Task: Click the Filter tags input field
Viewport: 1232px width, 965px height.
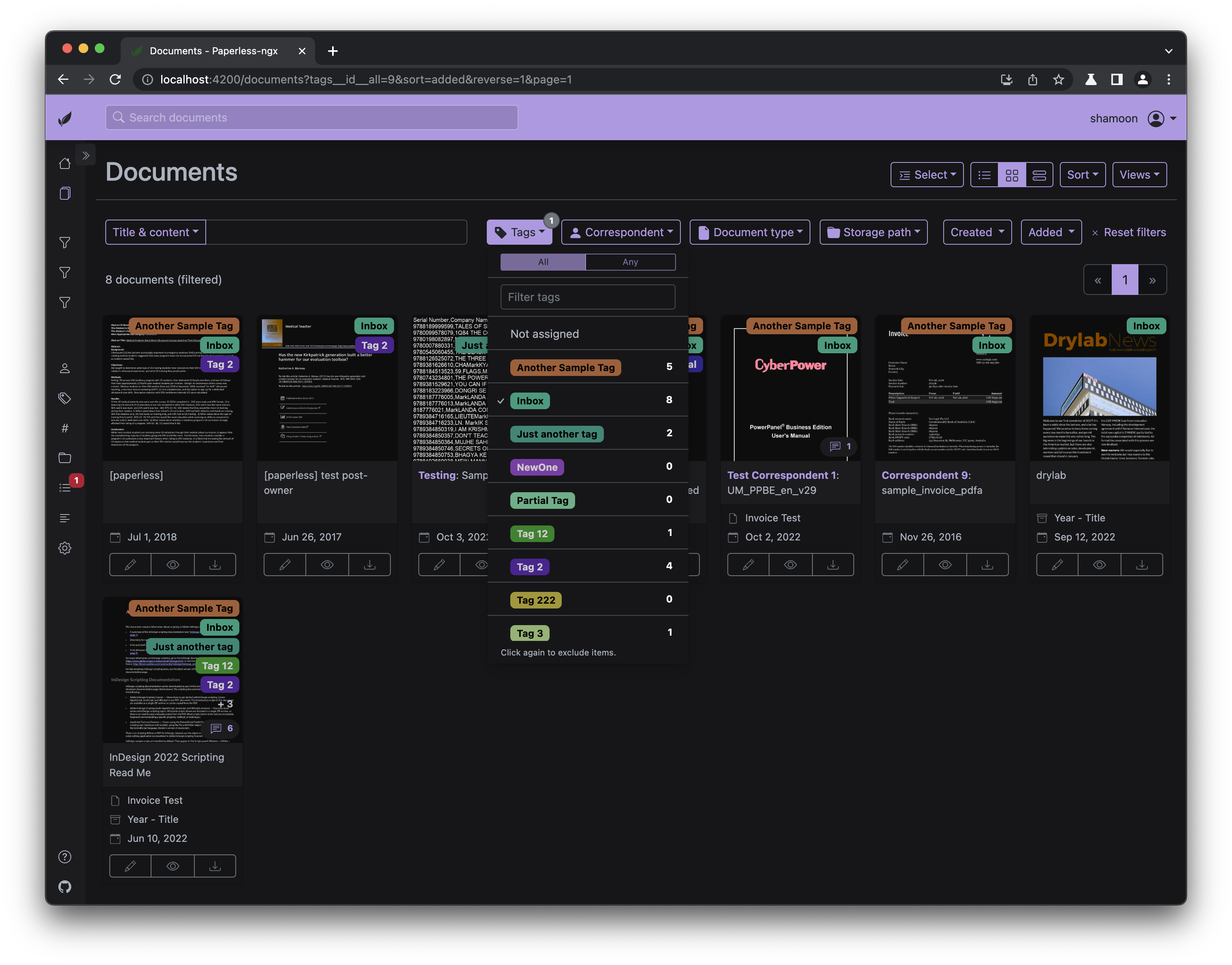Action: [588, 297]
